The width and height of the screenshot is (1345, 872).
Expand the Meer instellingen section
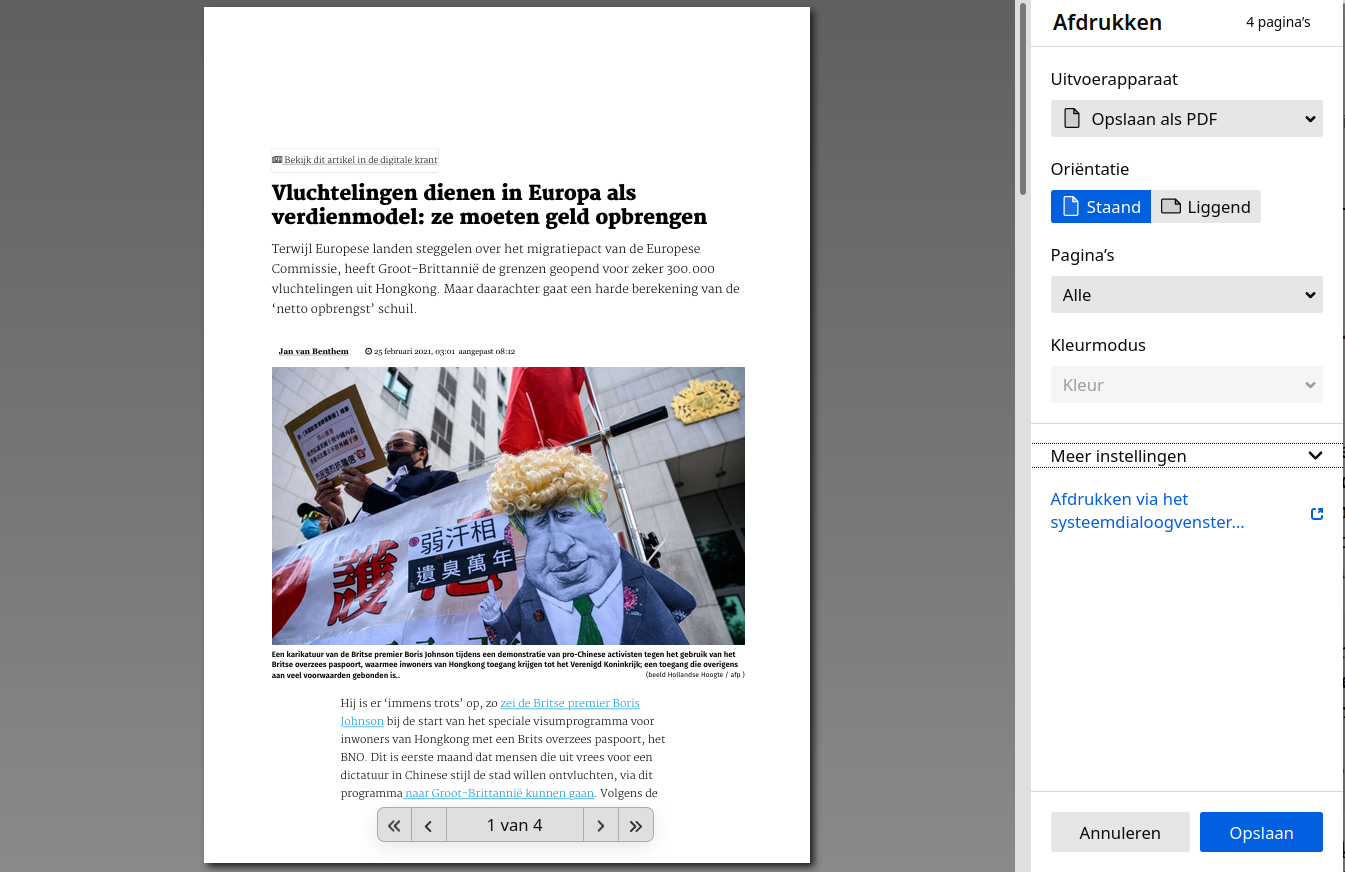tap(1118, 456)
